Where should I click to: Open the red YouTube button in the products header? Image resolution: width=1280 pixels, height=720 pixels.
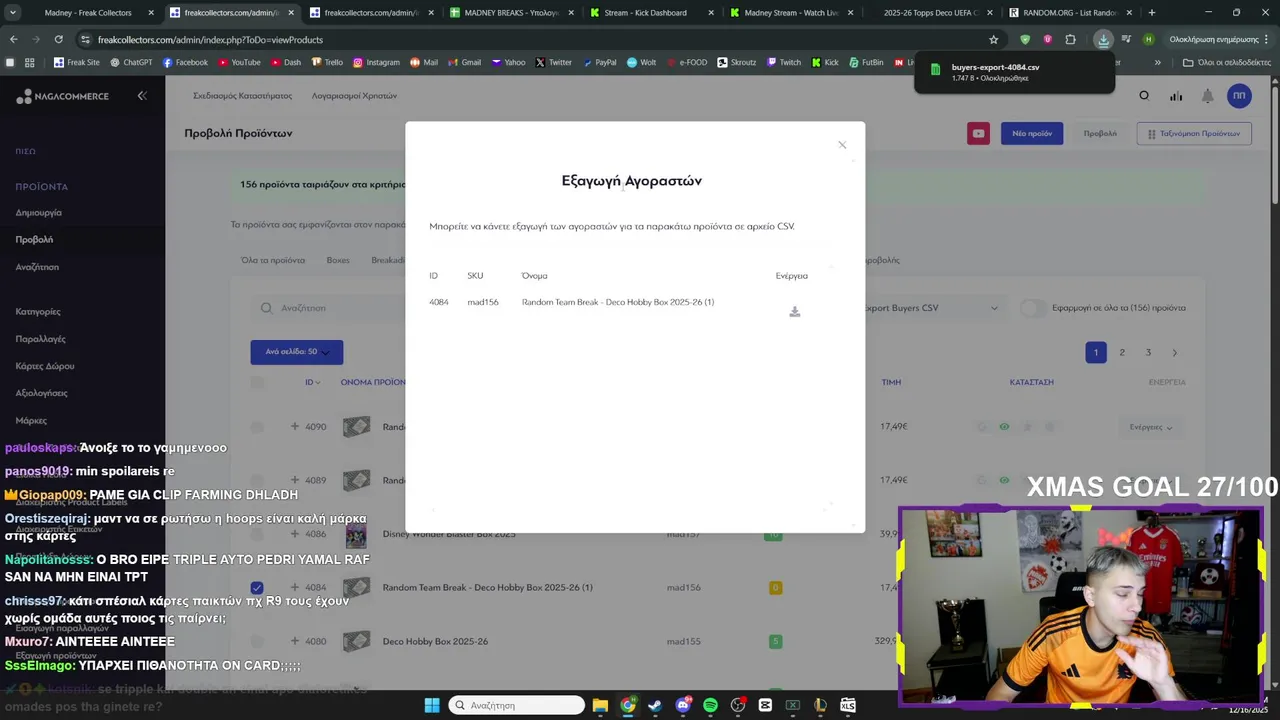pyautogui.click(x=978, y=133)
